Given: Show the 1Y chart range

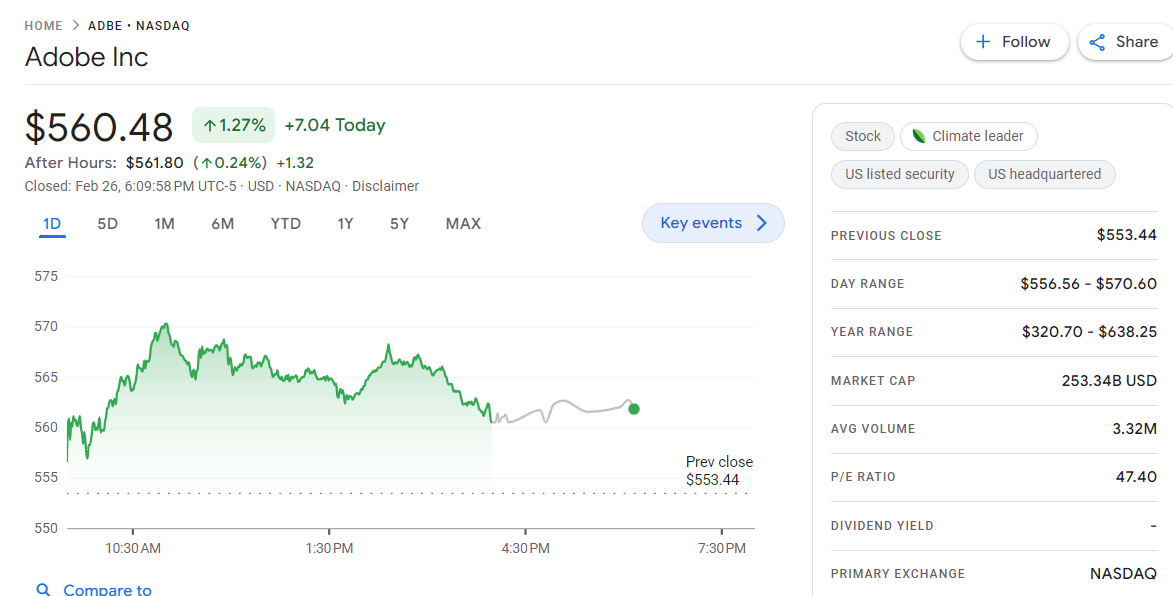Looking at the screenshot, I should [345, 224].
